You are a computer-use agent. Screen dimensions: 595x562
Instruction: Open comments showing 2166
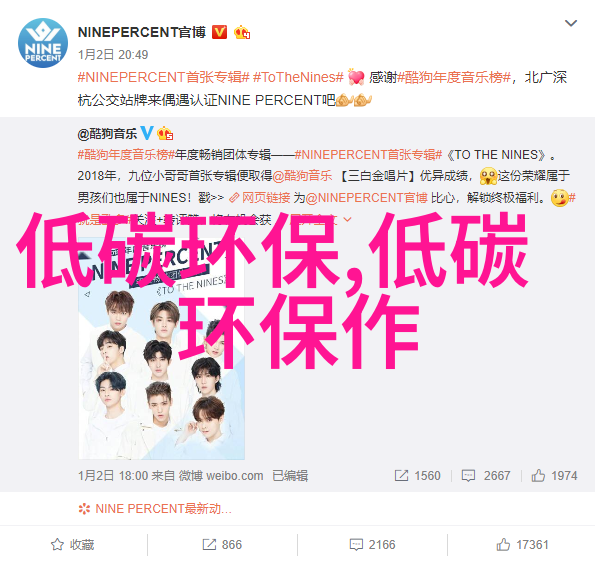[372, 545]
